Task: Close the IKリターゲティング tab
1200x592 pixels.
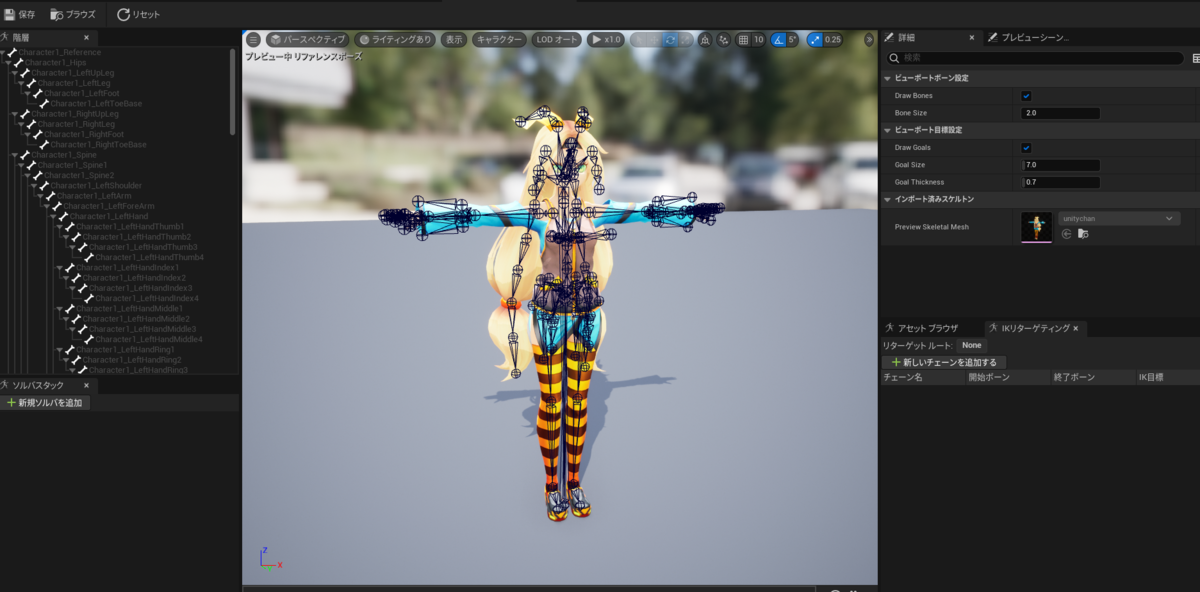Action: tap(1077, 328)
